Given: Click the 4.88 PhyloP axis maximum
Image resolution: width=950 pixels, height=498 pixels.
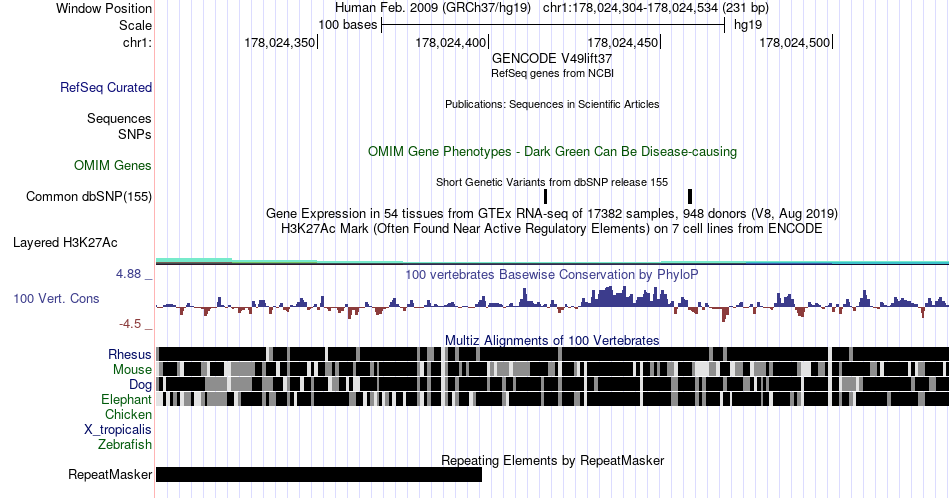Looking at the screenshot, I should coord(128,274).
